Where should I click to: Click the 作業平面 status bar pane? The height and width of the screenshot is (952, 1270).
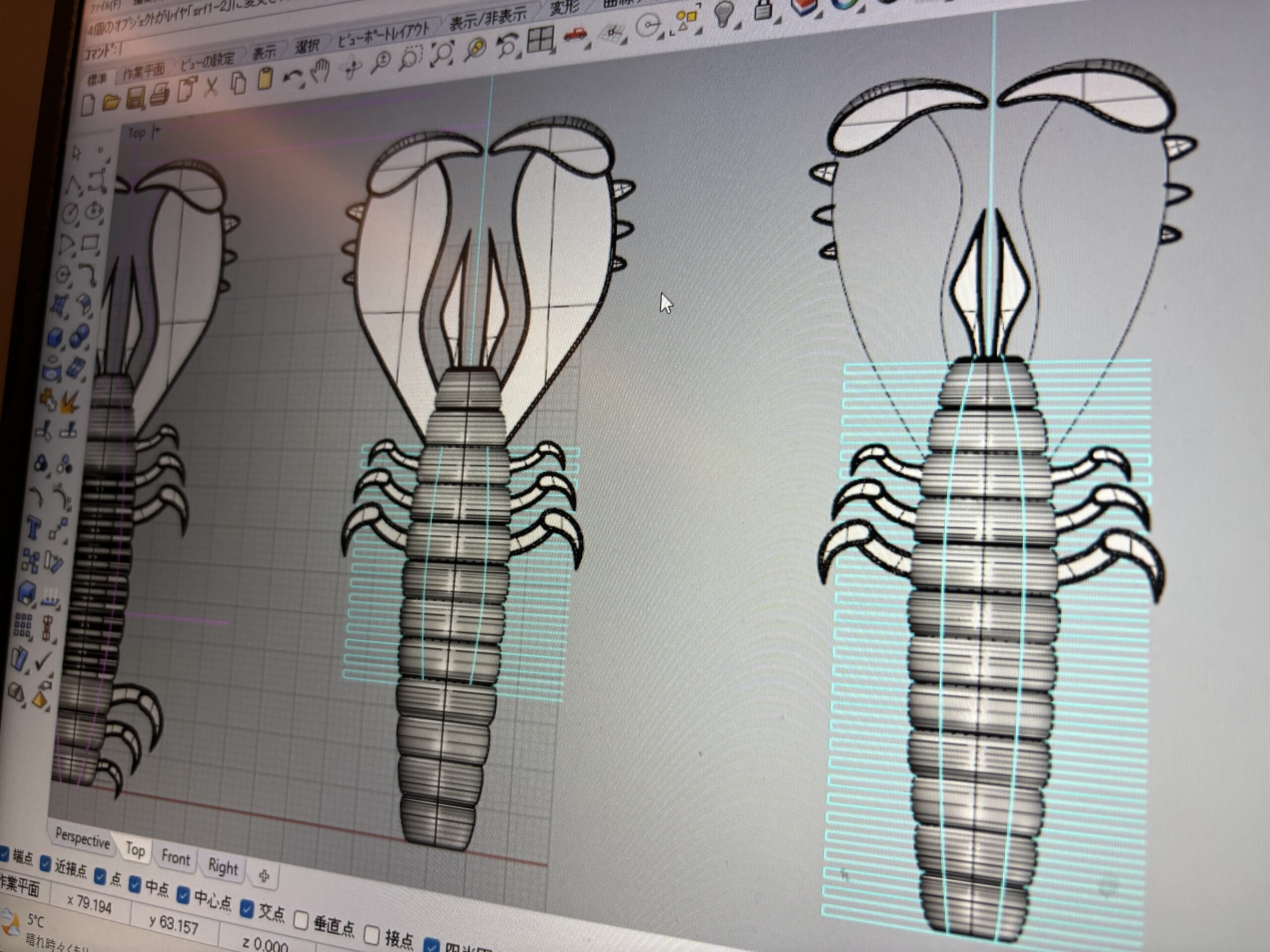click(x=20, y=886)
